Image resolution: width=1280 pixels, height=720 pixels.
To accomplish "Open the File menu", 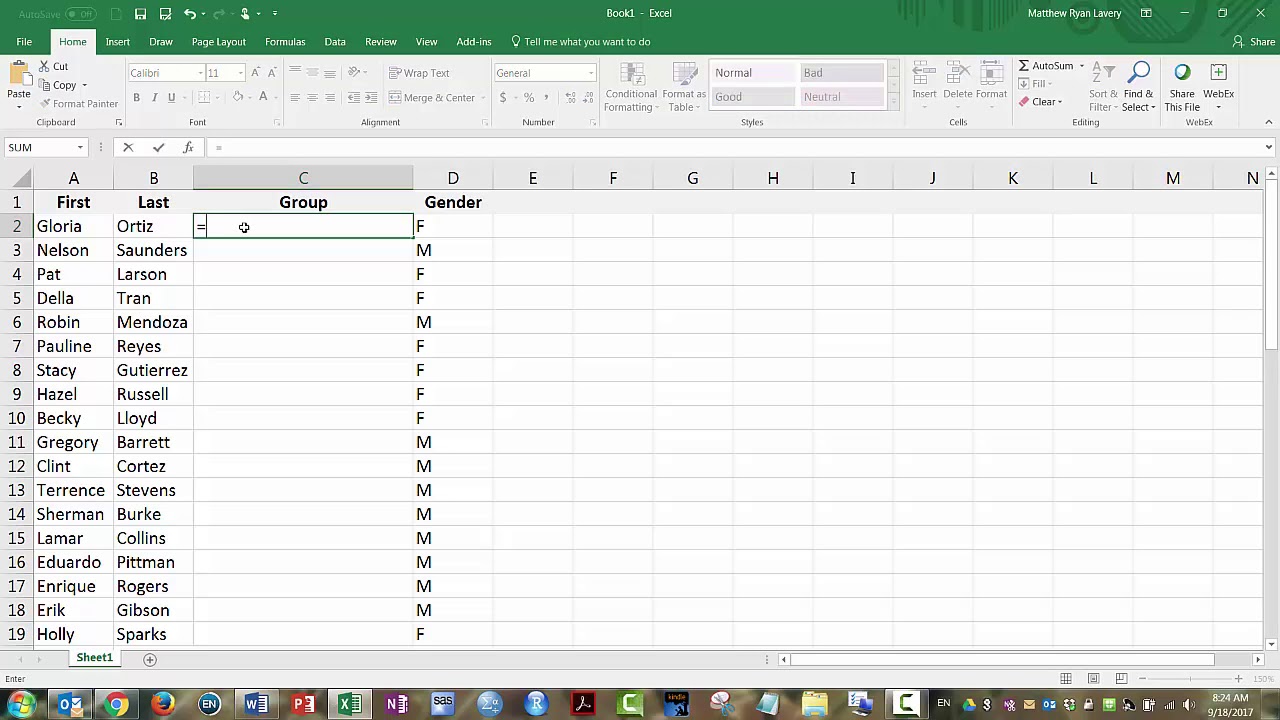I will point(24,42).
